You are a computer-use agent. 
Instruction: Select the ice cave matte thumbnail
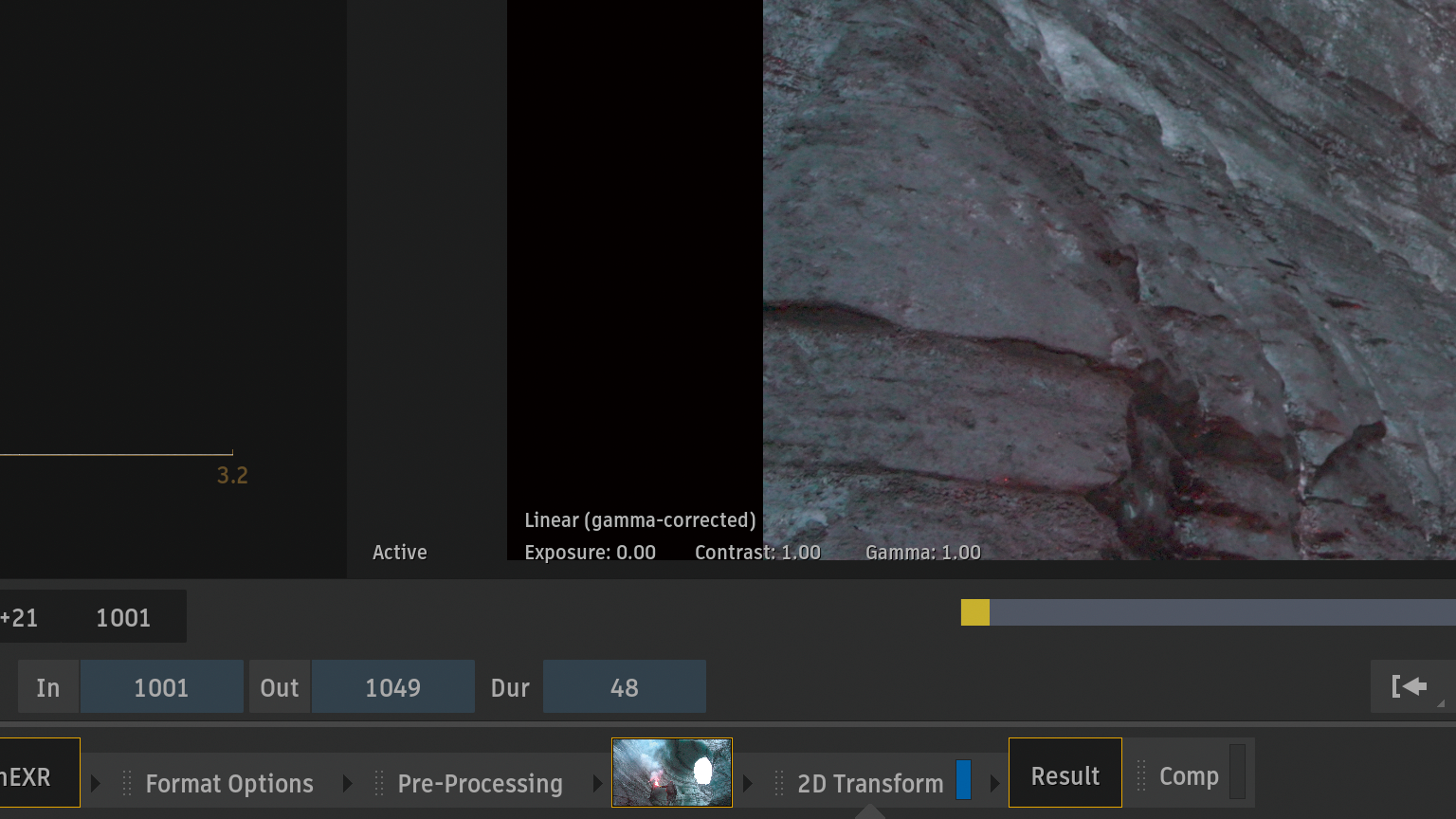click(672, 773)
